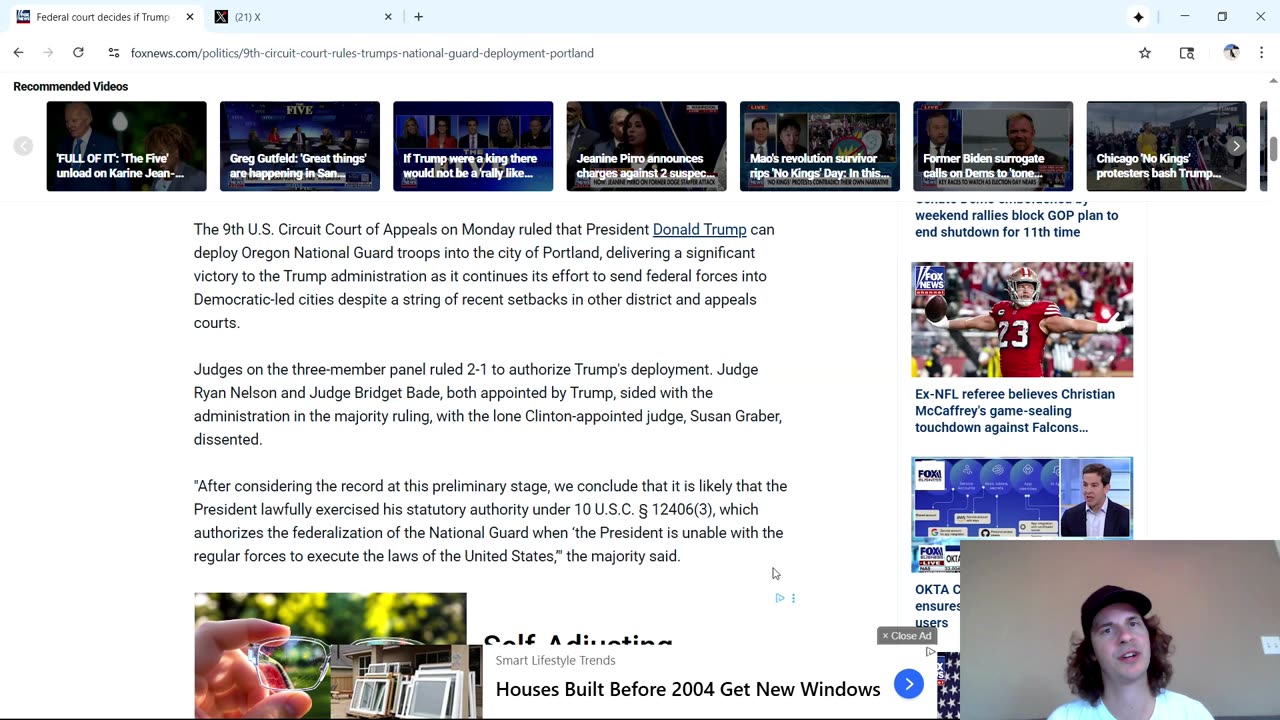Screen dimensions: 1280x720
Task: Click the vertical page scrollbar thumb
Action: coord(1273,150)
